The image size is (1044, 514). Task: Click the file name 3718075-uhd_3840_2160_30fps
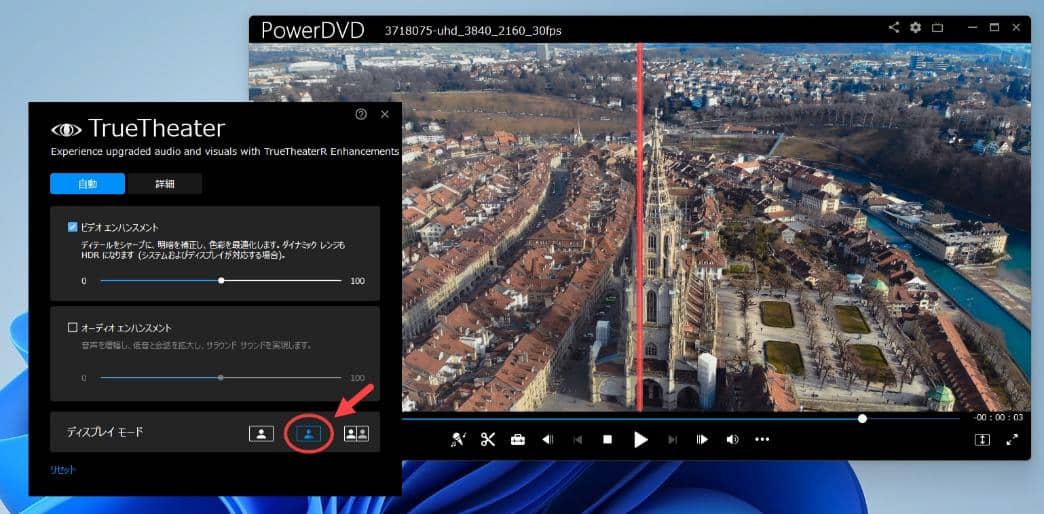click(473, 31)
